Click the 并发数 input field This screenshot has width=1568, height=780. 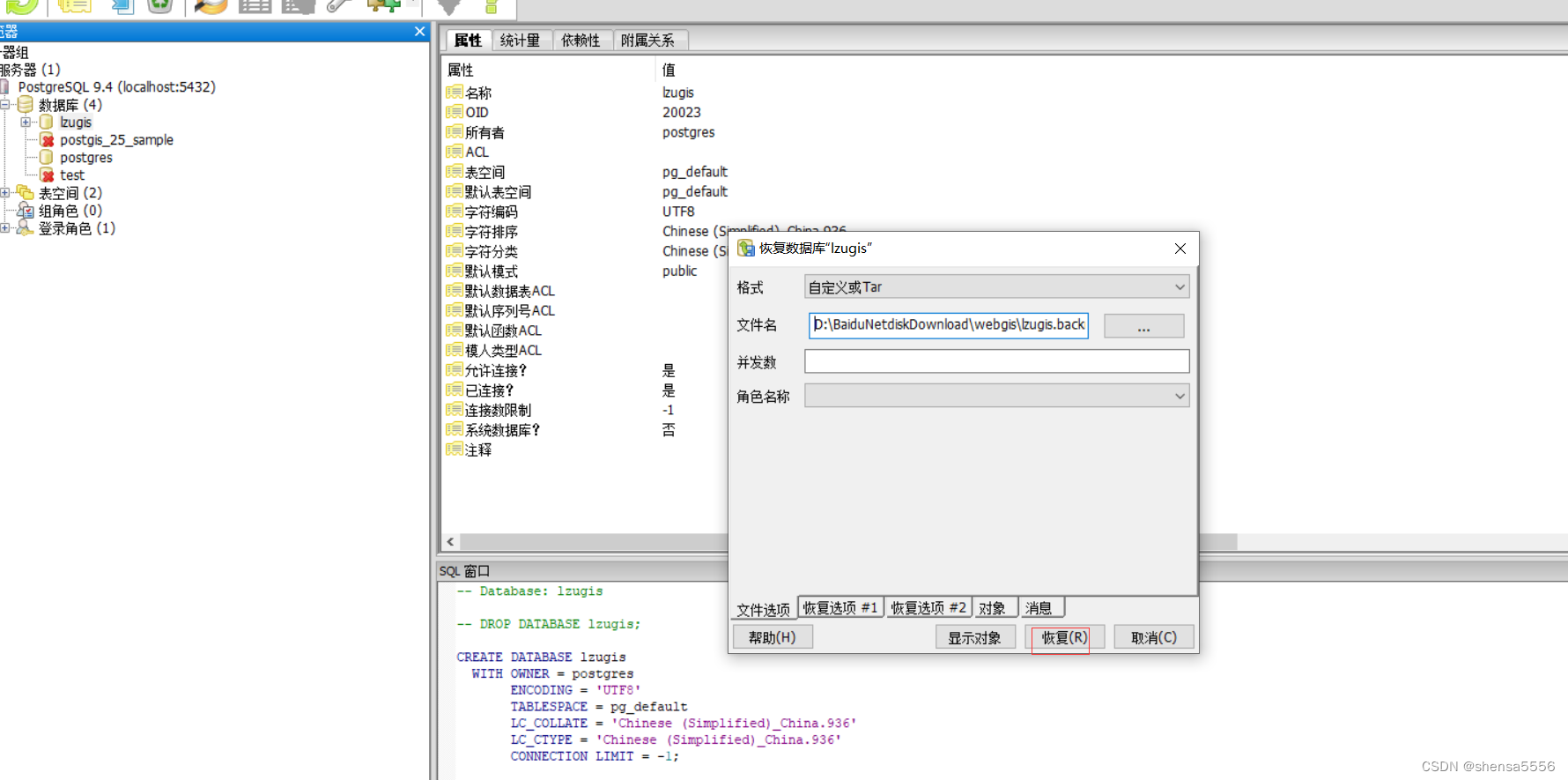[996, 361]
